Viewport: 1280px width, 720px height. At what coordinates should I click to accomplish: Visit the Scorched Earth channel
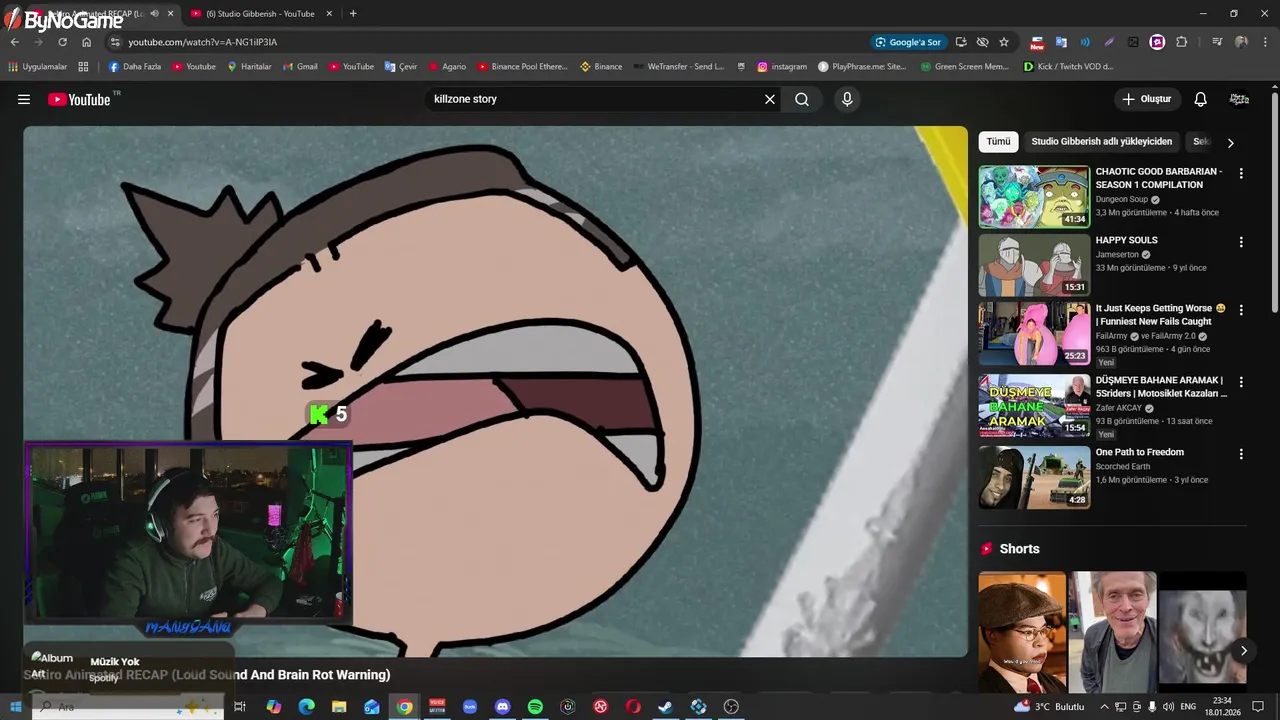(x=1123, y=467)
